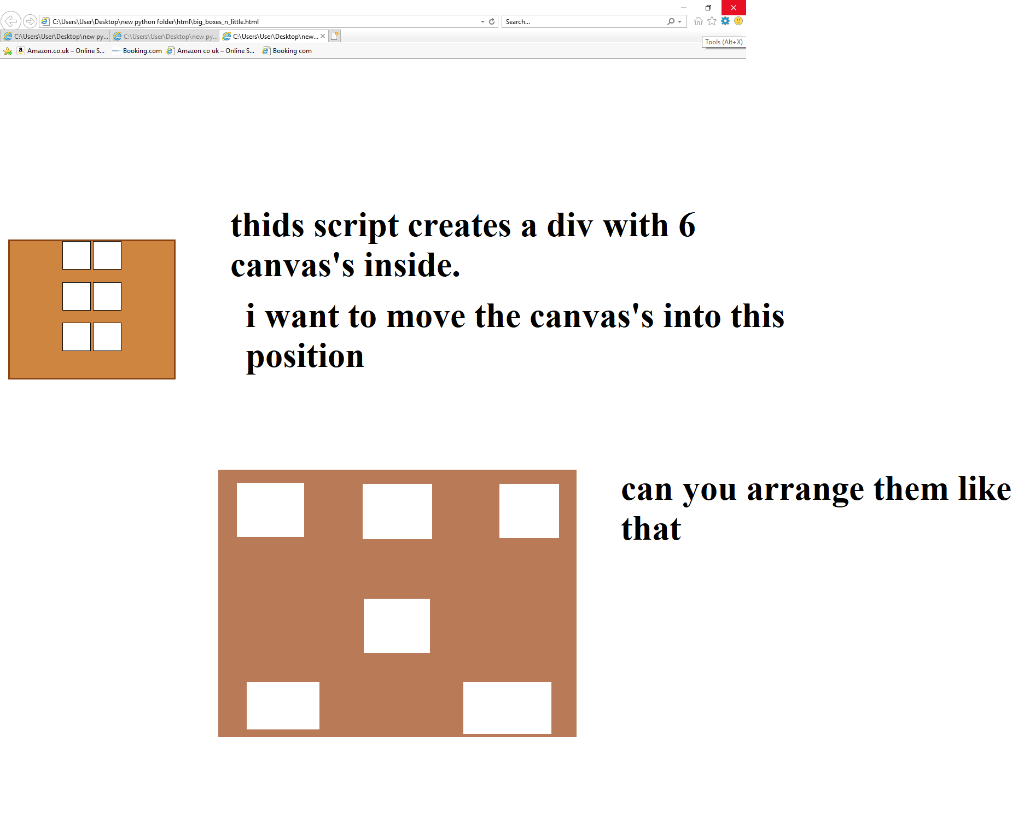
Task: Click the Back navigation arrow
Action: pyautogui.click(x=9, y=20)
